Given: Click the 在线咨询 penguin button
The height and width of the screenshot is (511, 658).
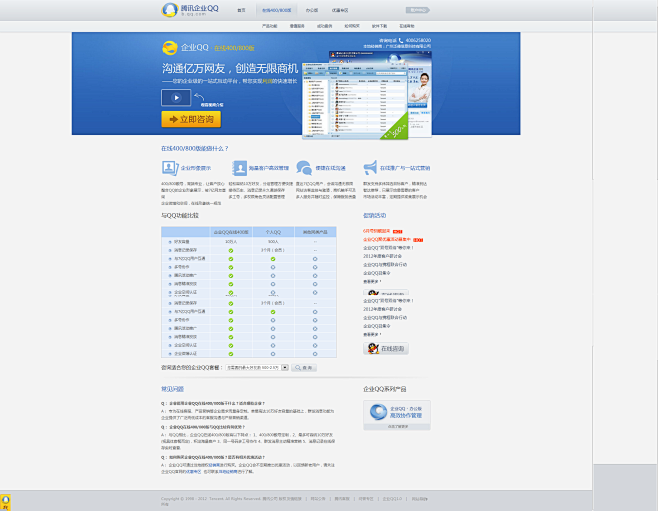Looking at the screenshot, I should click(386, 349).
